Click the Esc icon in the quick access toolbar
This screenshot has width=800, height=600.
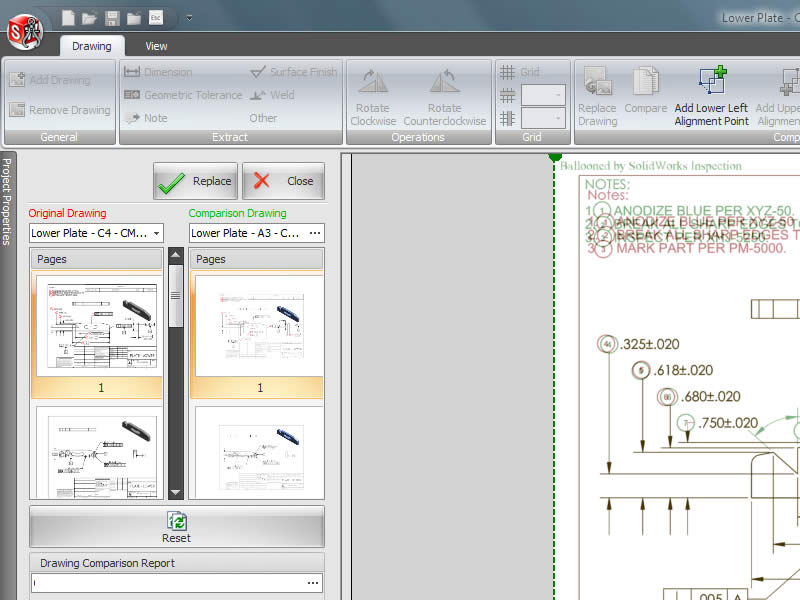154,16
